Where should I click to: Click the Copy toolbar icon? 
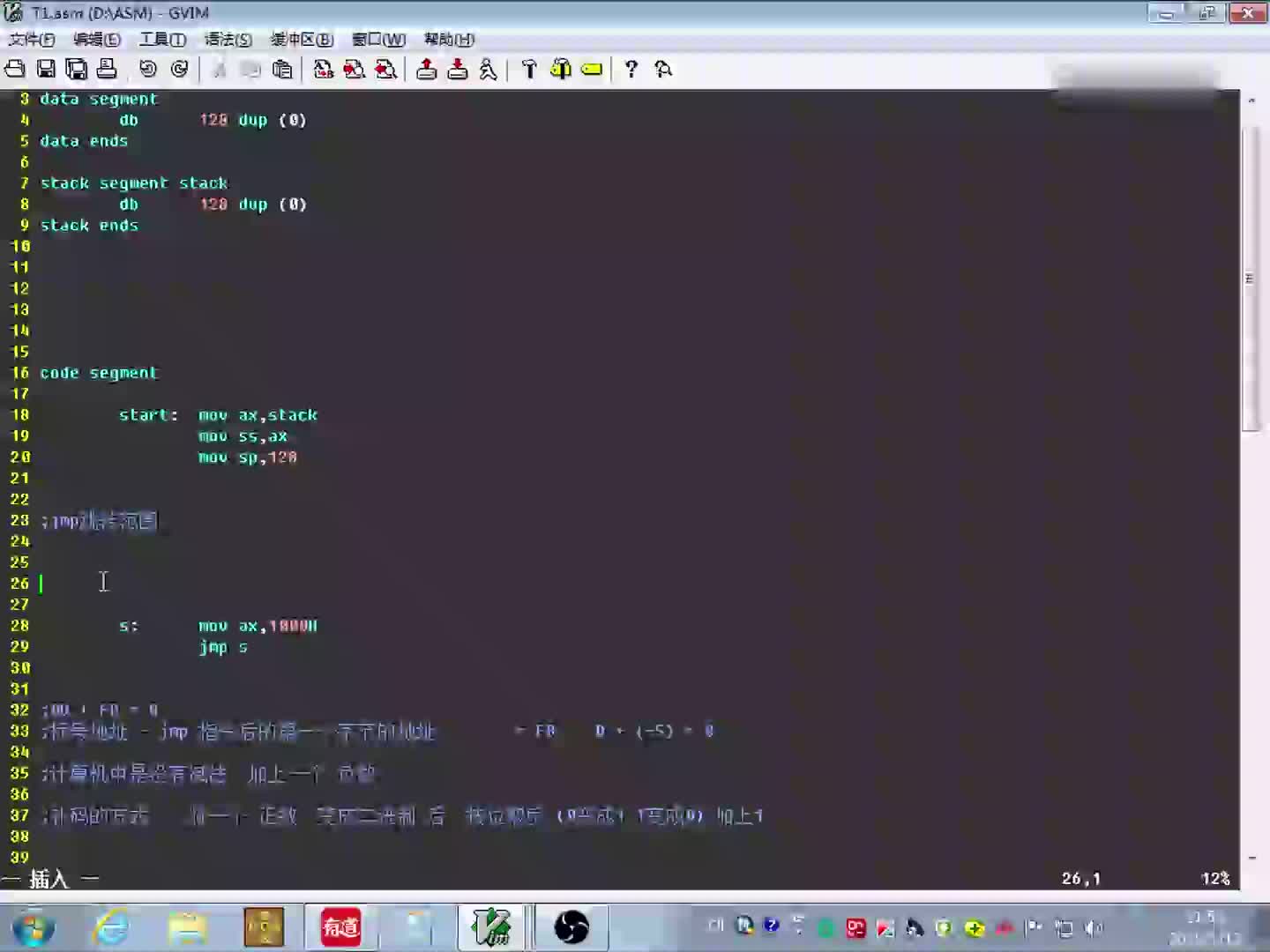(x=250, y=69)
